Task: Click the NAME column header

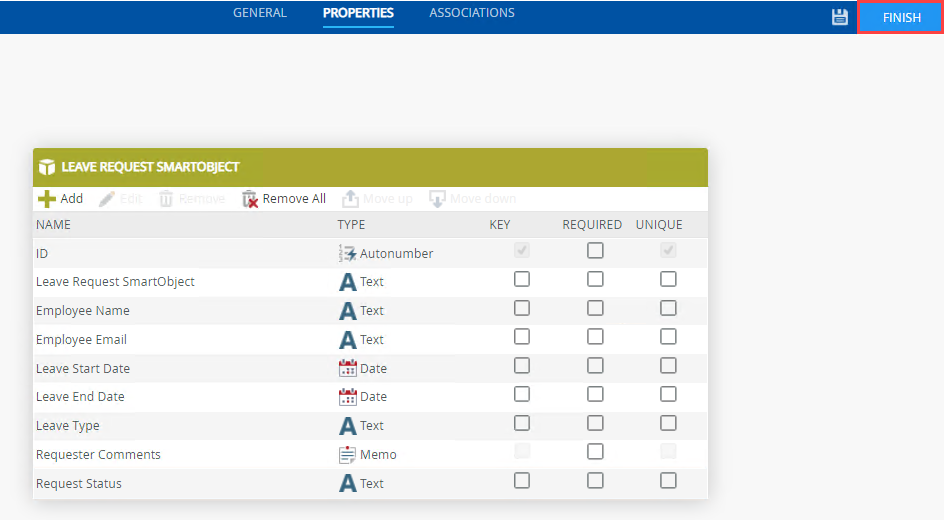Action: [53, 224]
